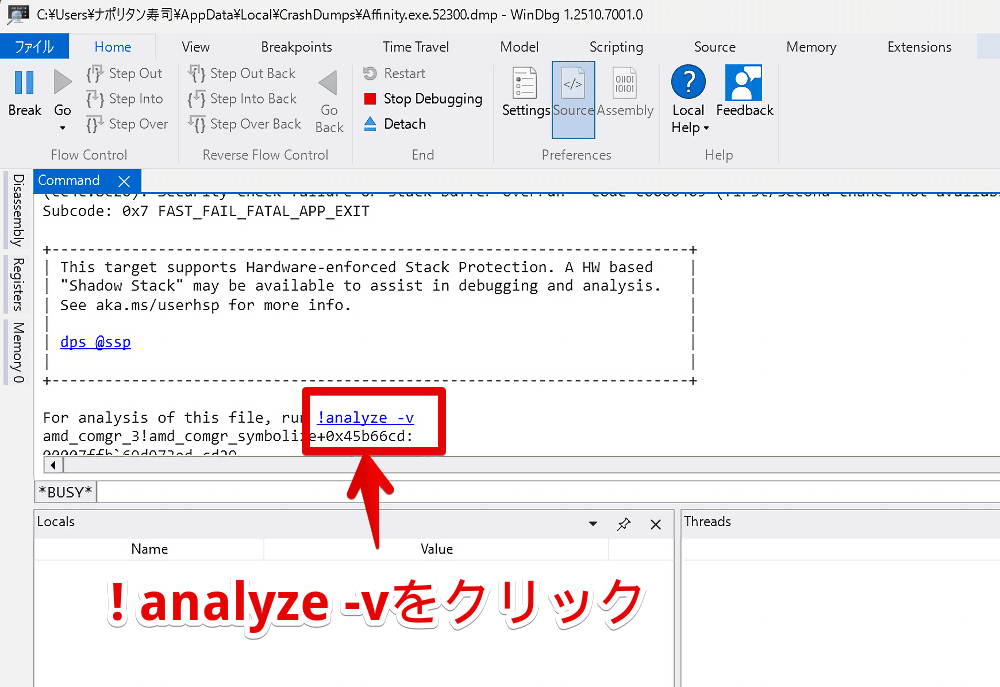
Task: Pin the Locals panel
Action: point(624,524)
